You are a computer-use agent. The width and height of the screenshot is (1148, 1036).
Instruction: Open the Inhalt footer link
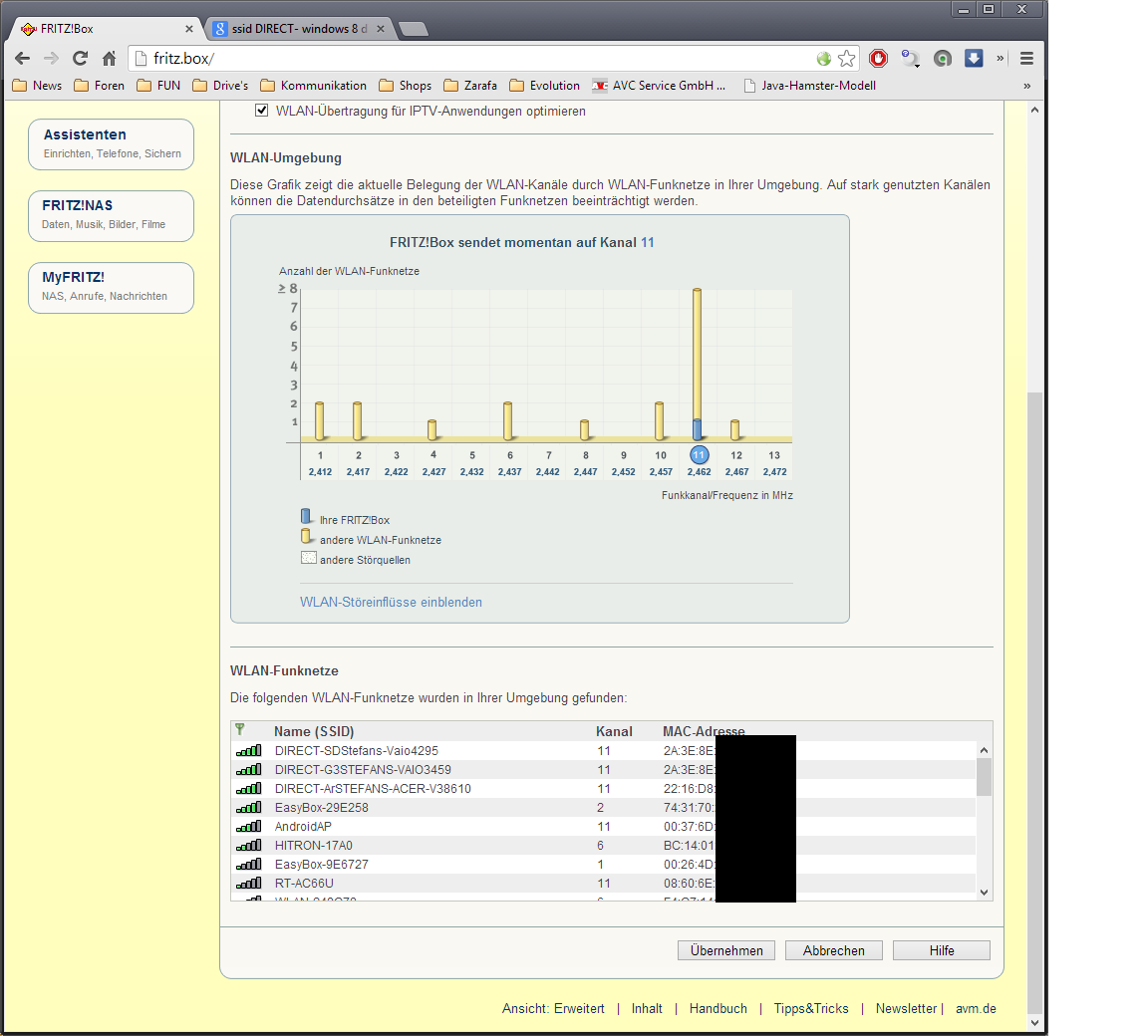[647, 1008]
